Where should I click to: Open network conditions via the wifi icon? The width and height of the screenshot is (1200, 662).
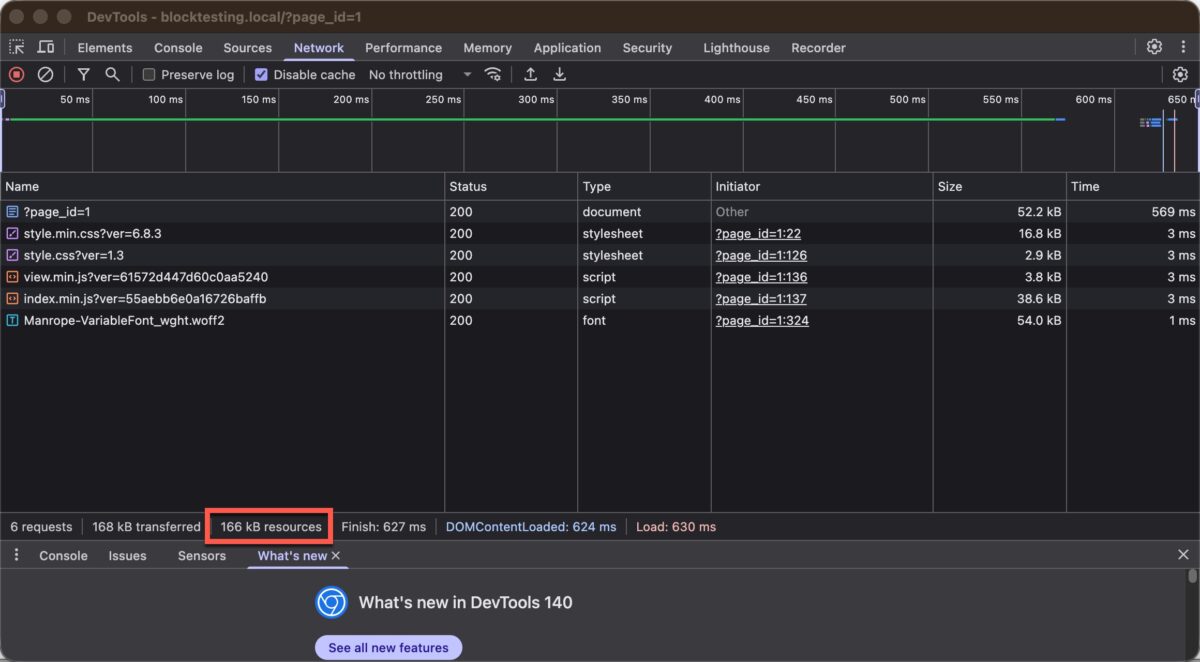click(x=493, y=74)
